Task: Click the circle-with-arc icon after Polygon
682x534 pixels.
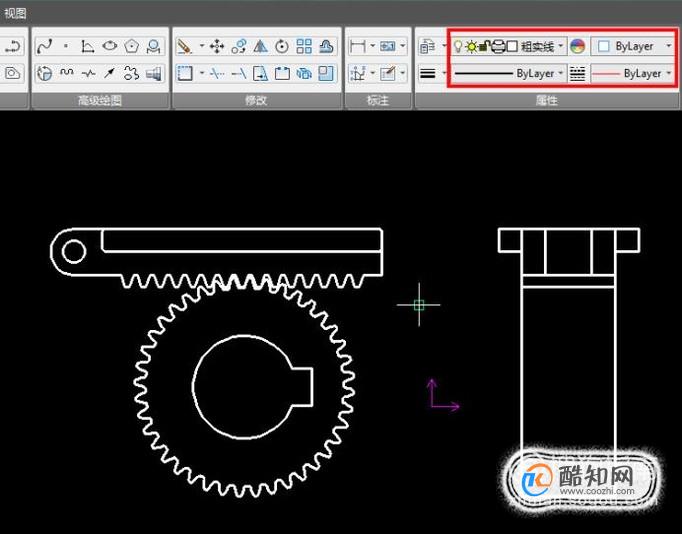Action: [x=153, y=46]
